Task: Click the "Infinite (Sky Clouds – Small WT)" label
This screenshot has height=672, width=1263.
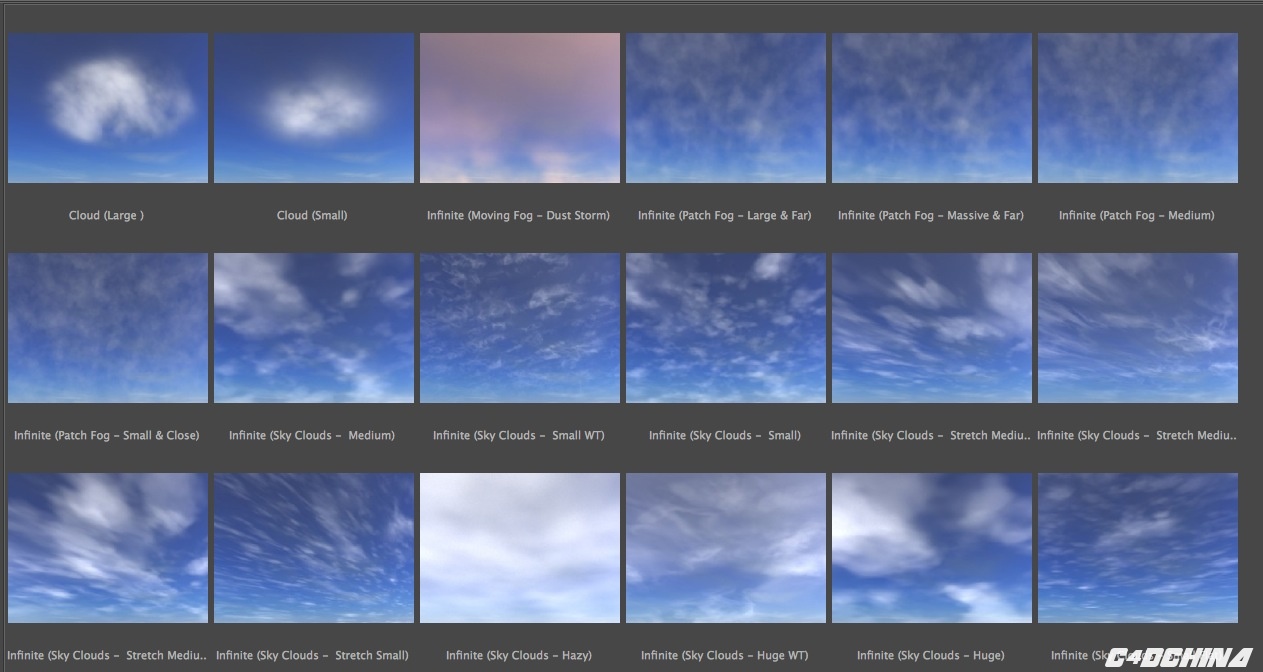Action: coord(519,435)
